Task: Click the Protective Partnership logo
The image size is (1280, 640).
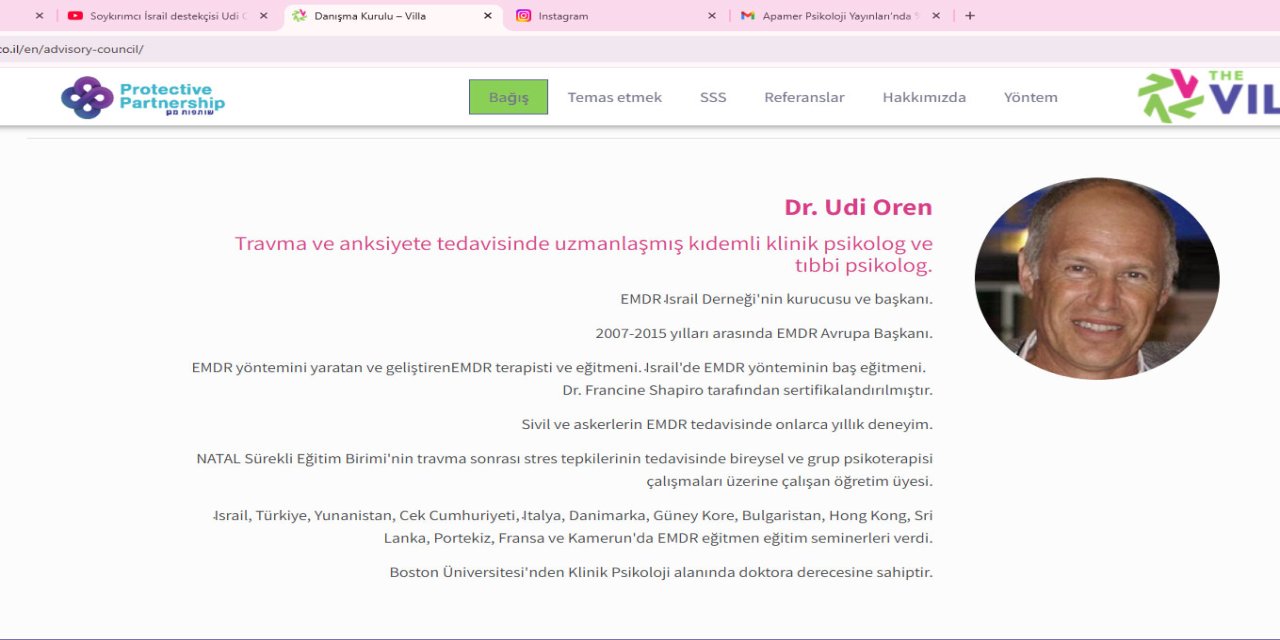Action: point(145,96)
